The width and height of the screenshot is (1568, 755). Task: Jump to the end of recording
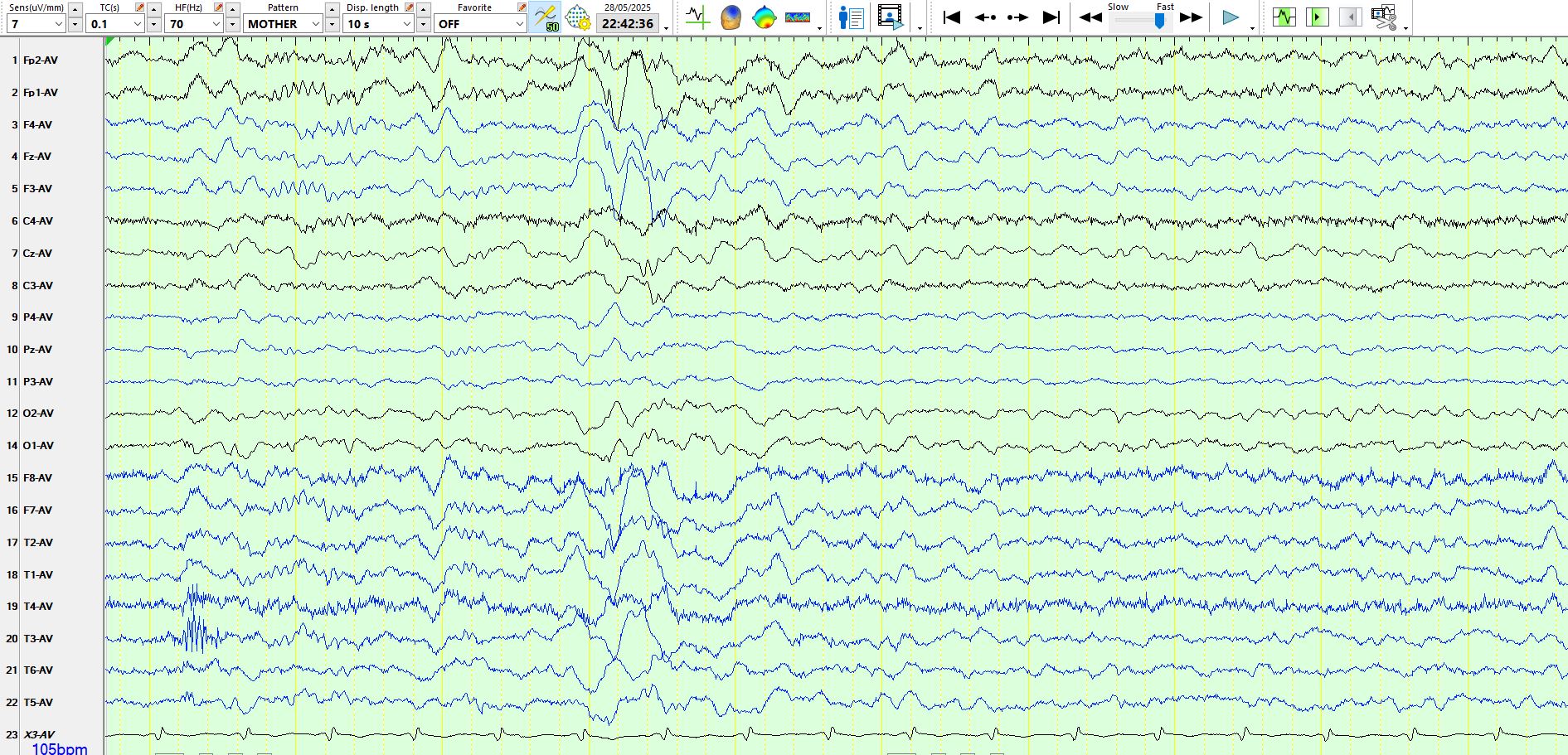click(1051, 17)
